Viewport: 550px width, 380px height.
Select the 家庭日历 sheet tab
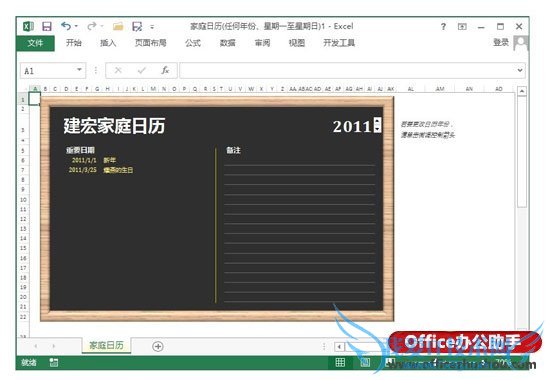(107, 345)
